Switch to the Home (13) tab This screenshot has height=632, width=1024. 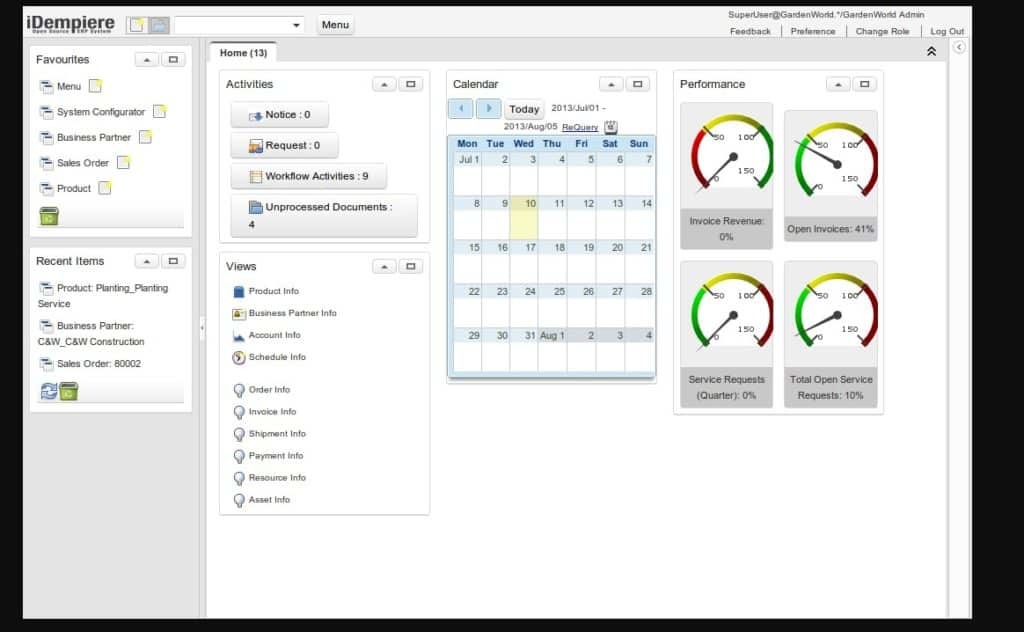point(243,53)
